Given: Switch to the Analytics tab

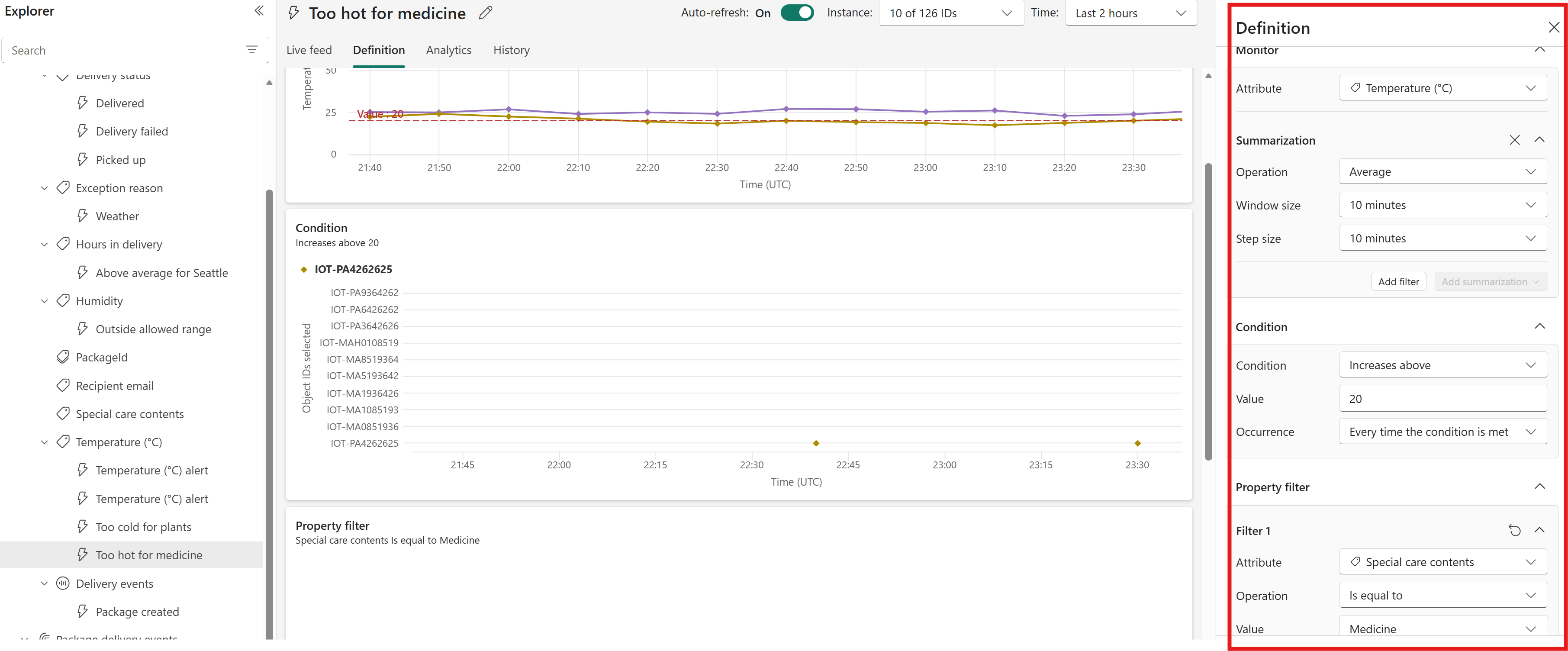Looking at the screenshot, I should pos(449,50).
